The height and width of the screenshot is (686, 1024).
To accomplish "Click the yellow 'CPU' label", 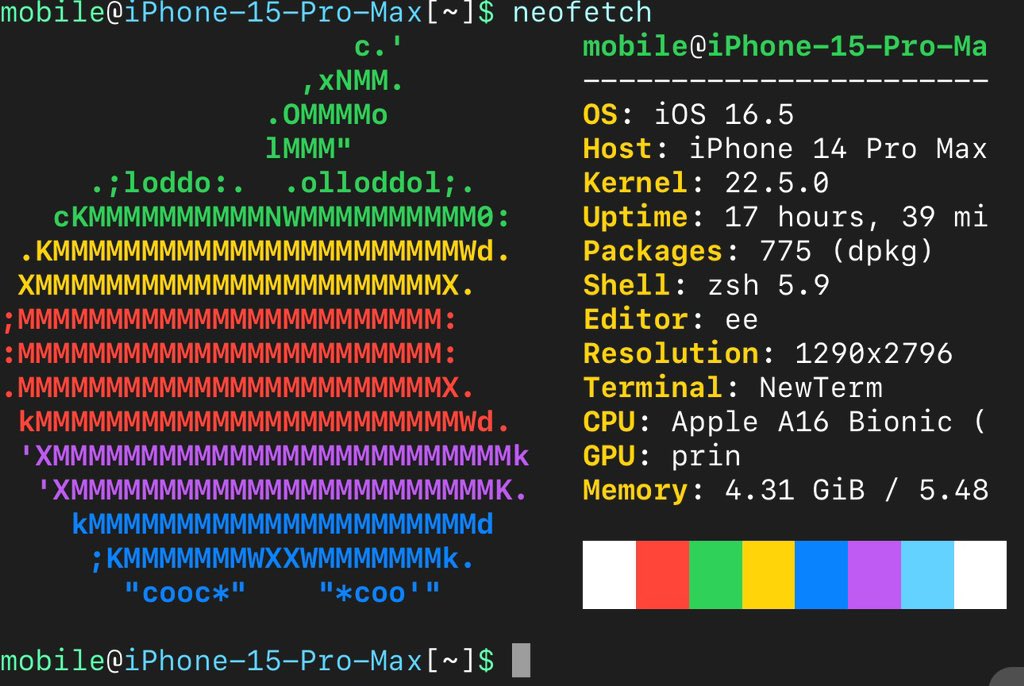I will point(609,421).
